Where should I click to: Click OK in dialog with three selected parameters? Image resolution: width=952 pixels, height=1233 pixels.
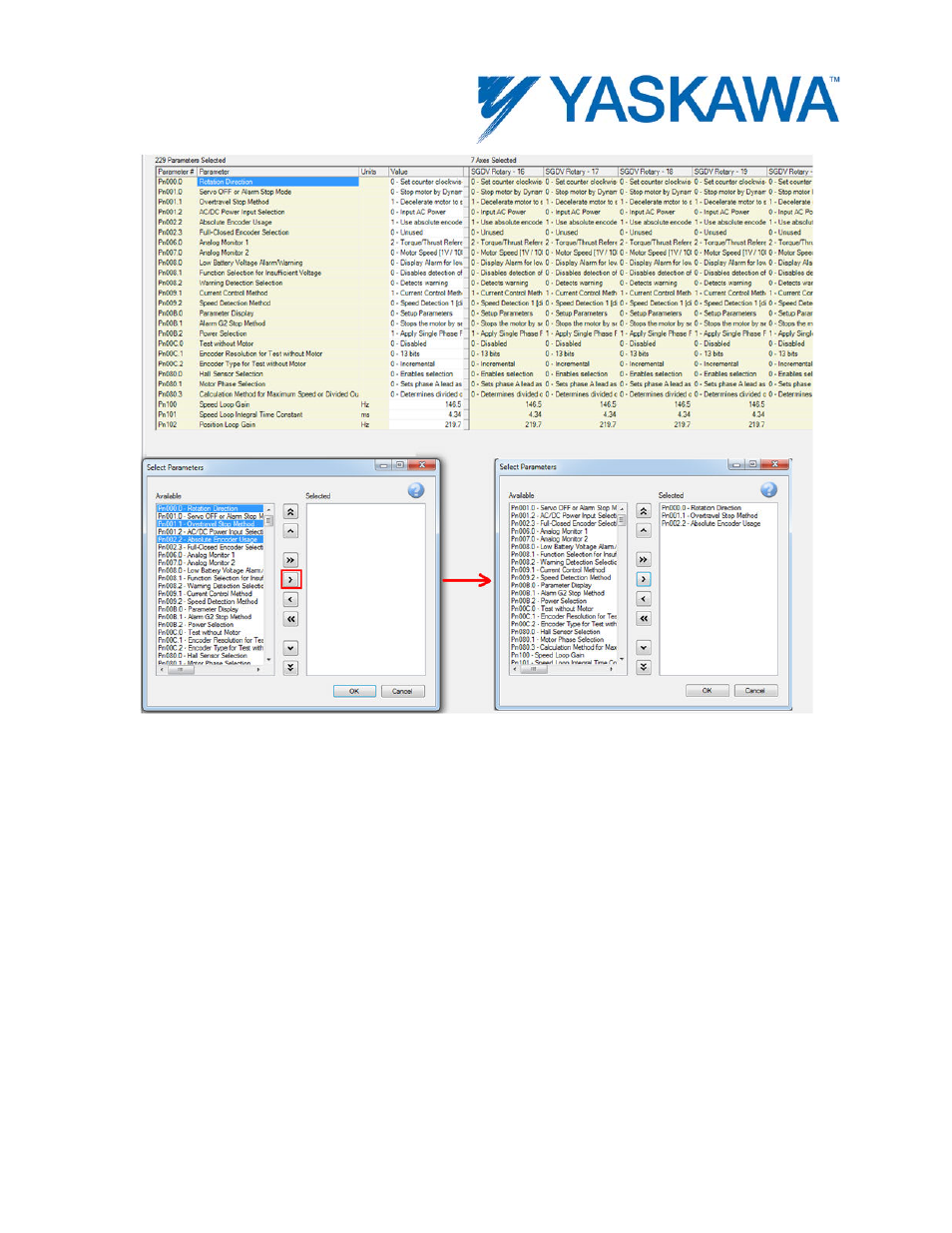click(x=708, y=690)
